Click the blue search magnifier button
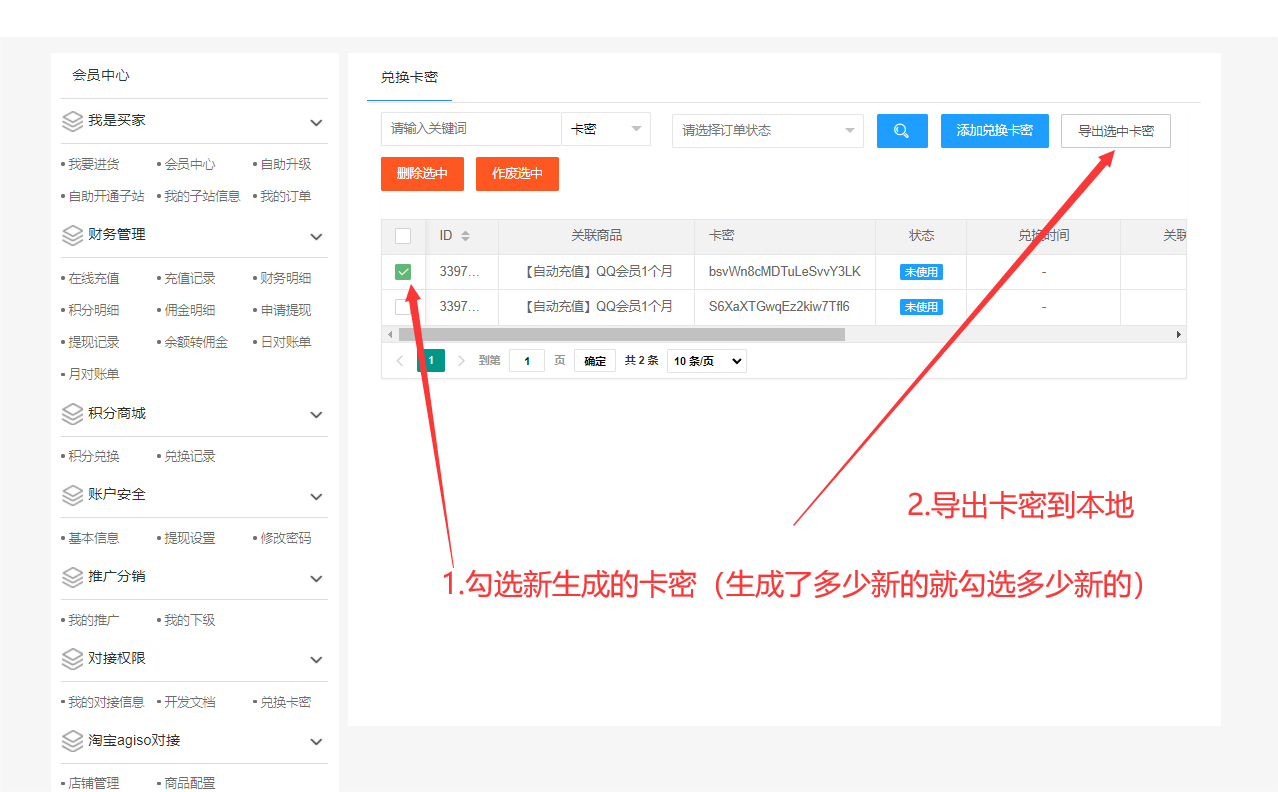The image size is (1278, 792). click(902, 131)
